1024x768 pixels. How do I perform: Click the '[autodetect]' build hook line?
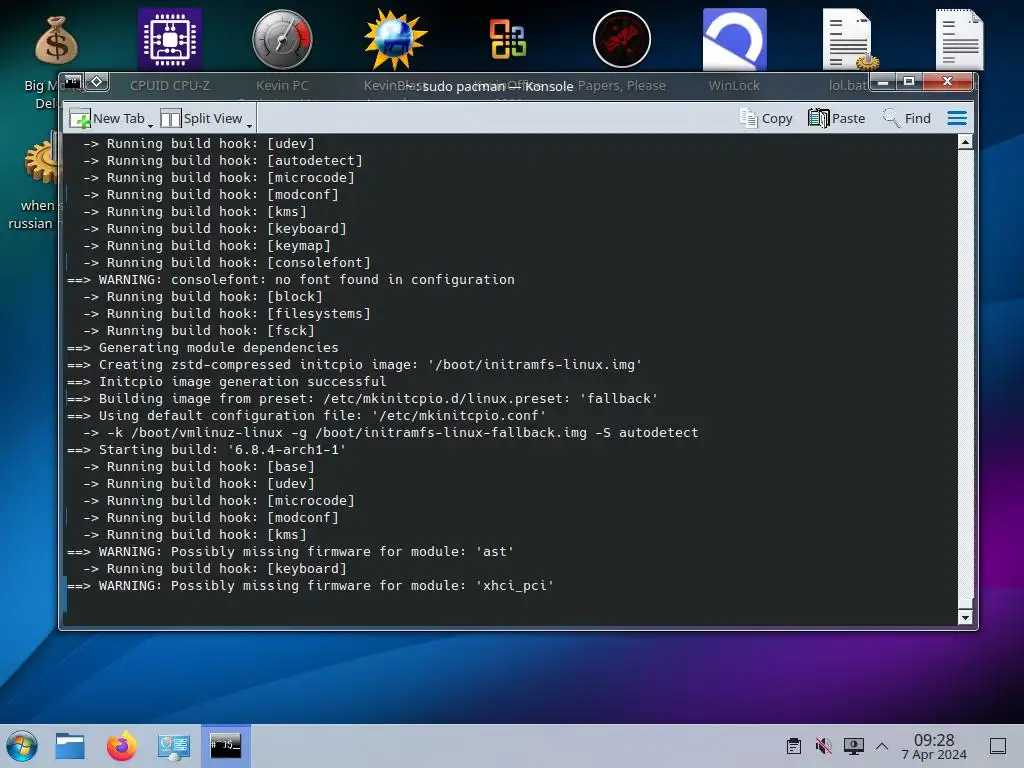click(222, 161)
